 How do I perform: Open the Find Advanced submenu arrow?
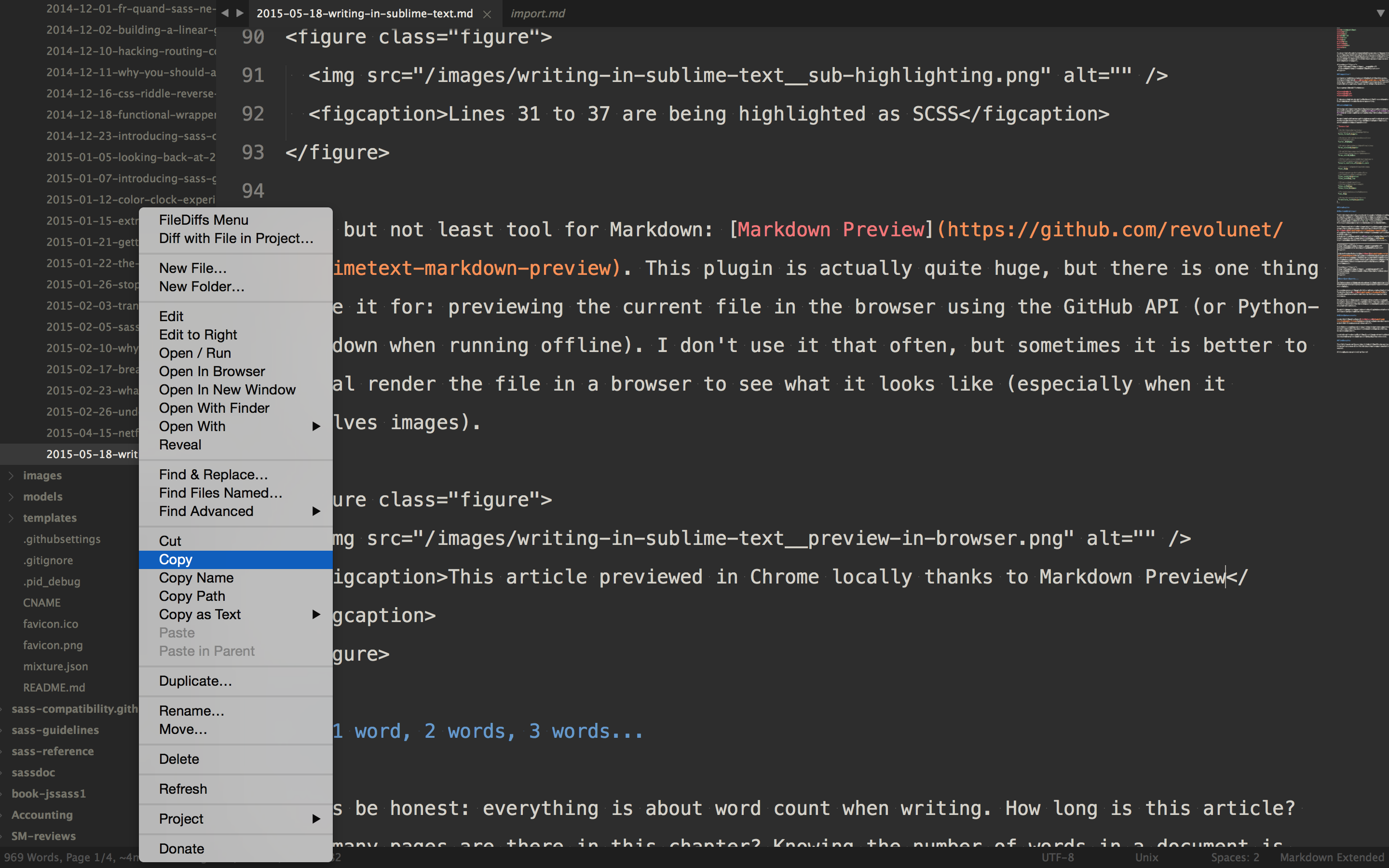(x=316, y=511)
